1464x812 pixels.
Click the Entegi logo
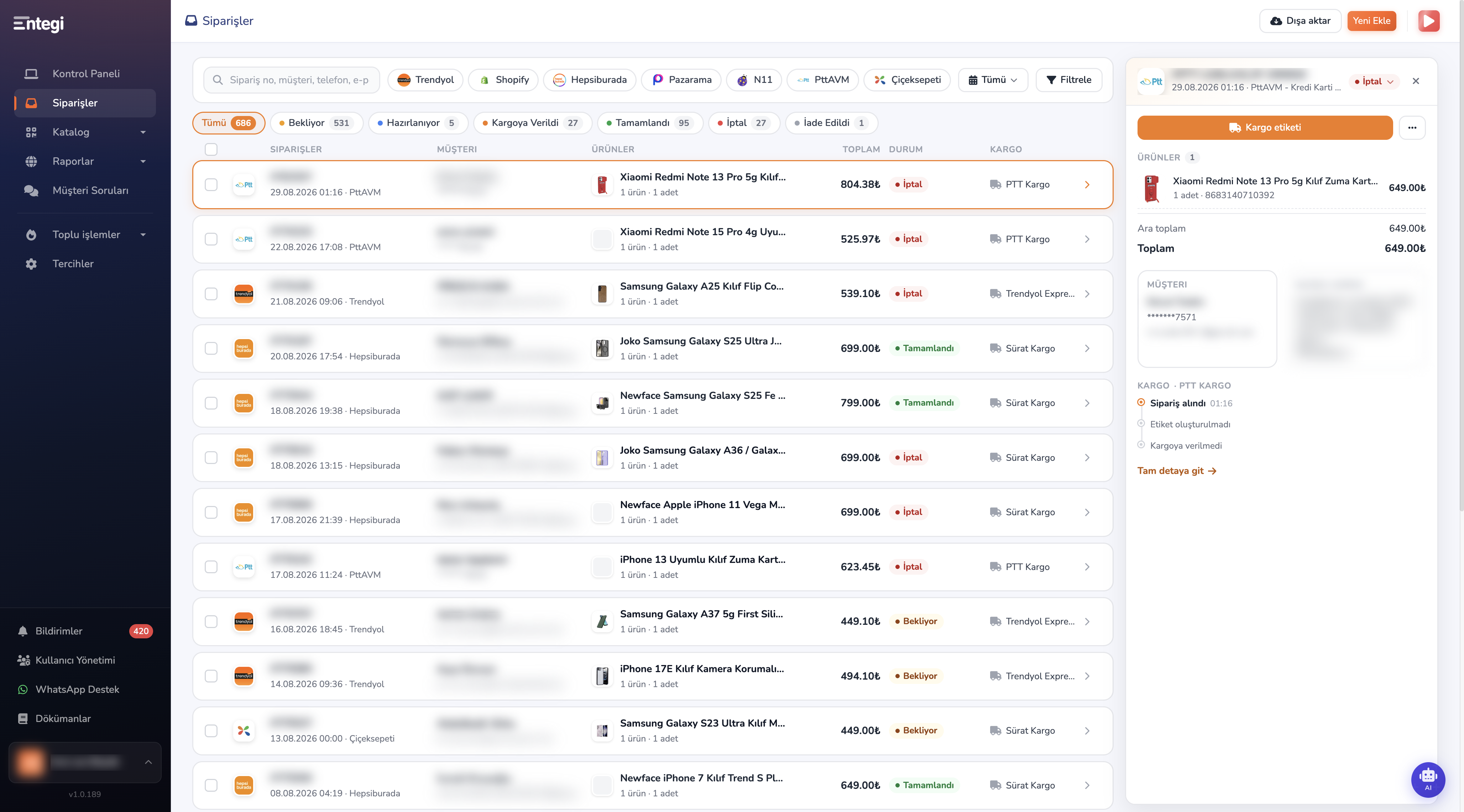(39, 23)
